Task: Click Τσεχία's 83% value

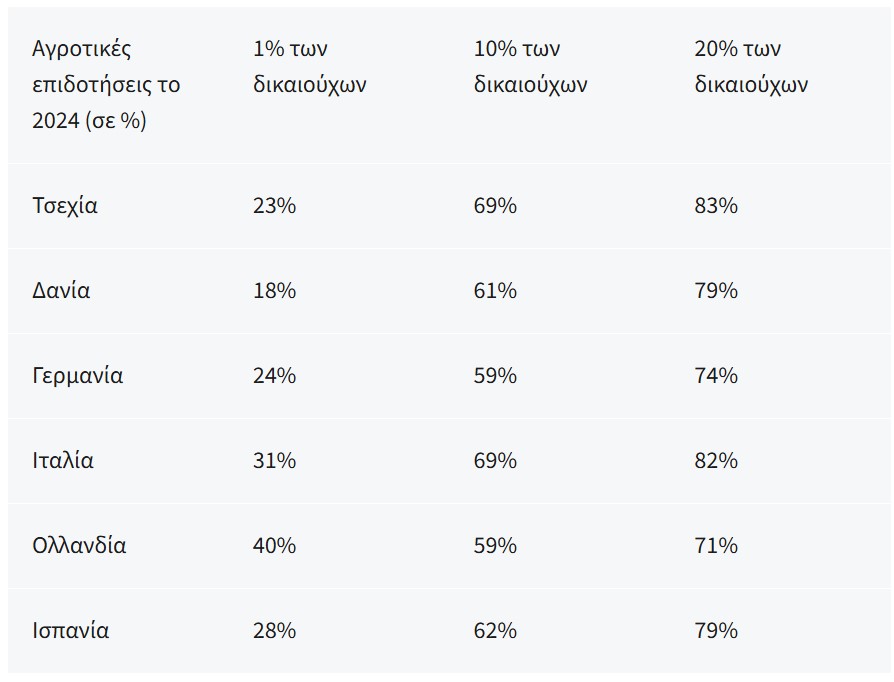Action: 716,206
